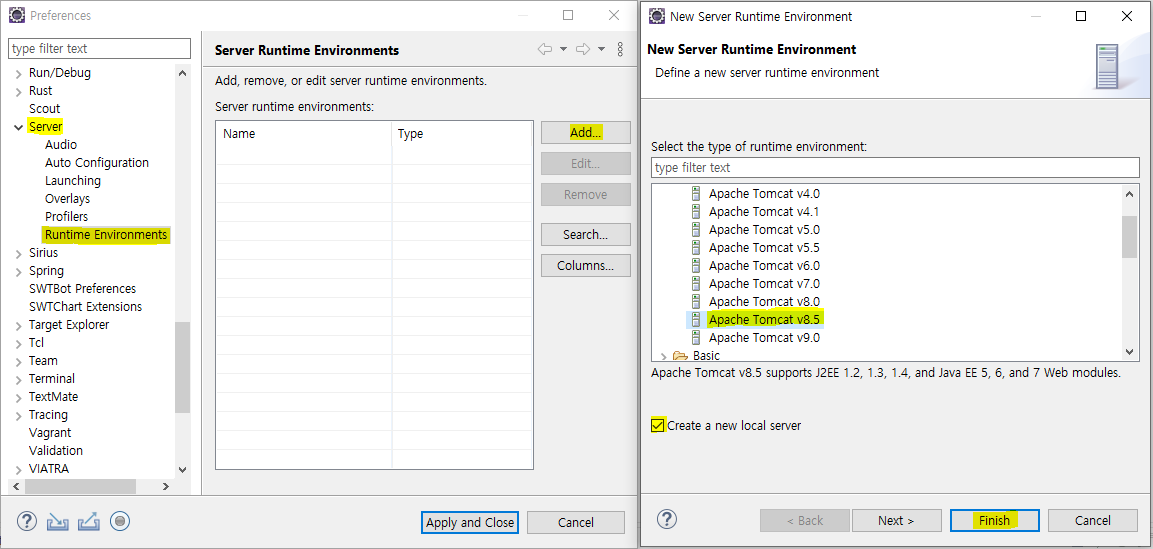This screenshot has width=1153, height=549.
Task: Click the Apache Tomcat v5.5 server icon
Action: [x=696, y=248]
